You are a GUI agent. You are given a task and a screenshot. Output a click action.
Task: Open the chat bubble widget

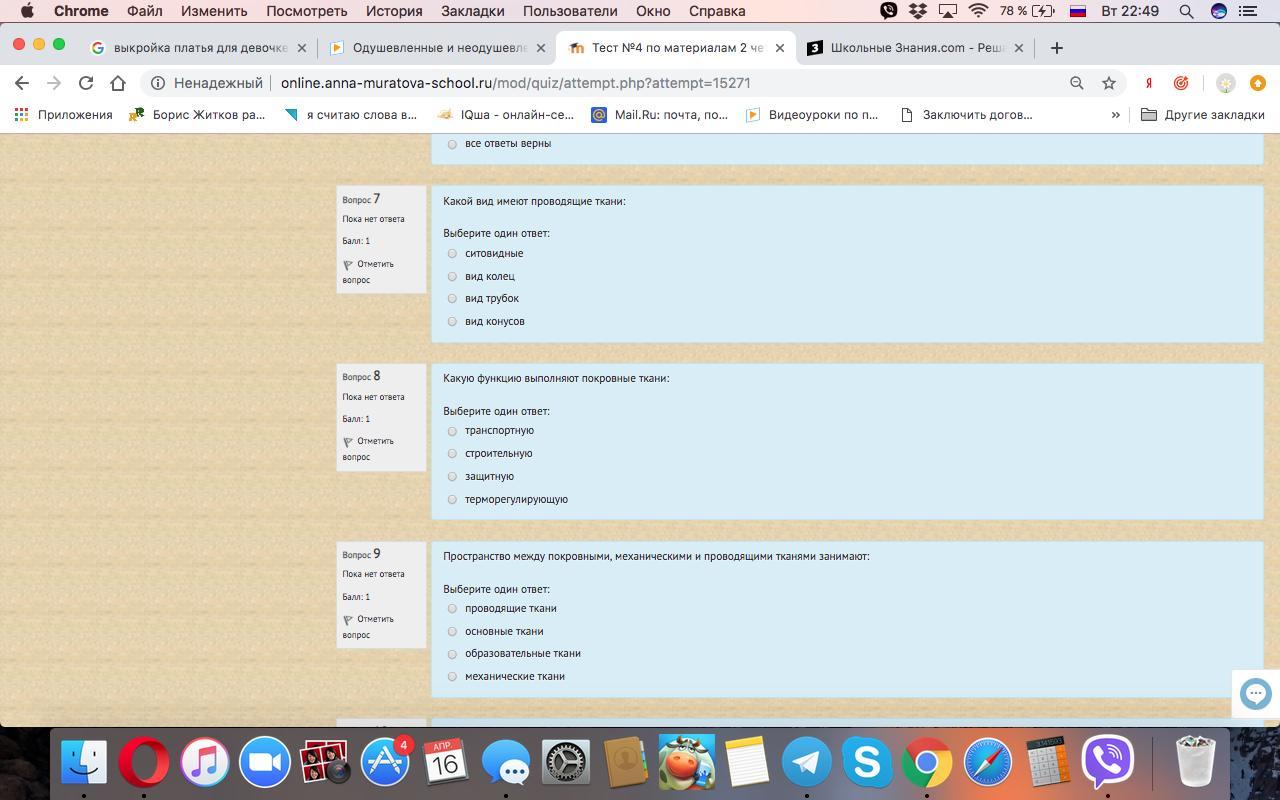pyautogui.click(x=1255, y=693)
